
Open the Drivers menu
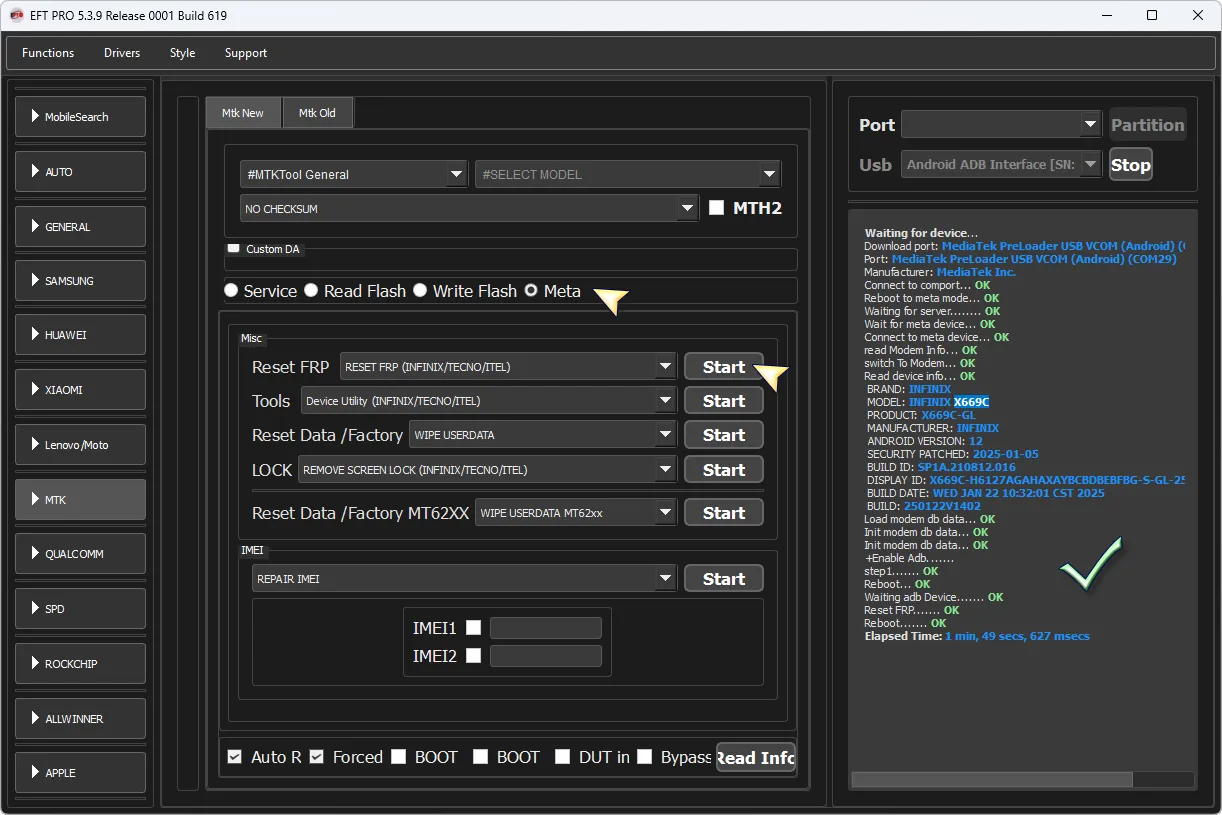click(x=122, y=53)
